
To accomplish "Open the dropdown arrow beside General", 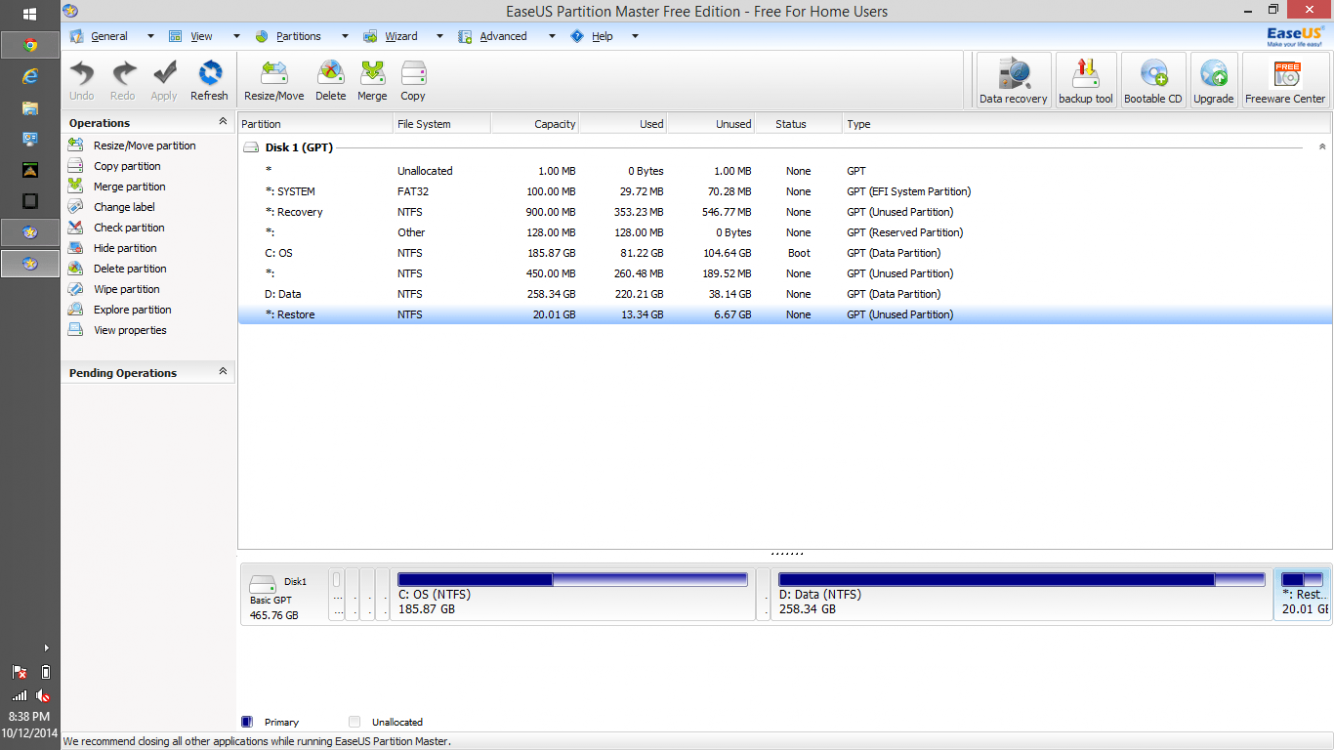I will pyautogui.click(x=150, y=36).
